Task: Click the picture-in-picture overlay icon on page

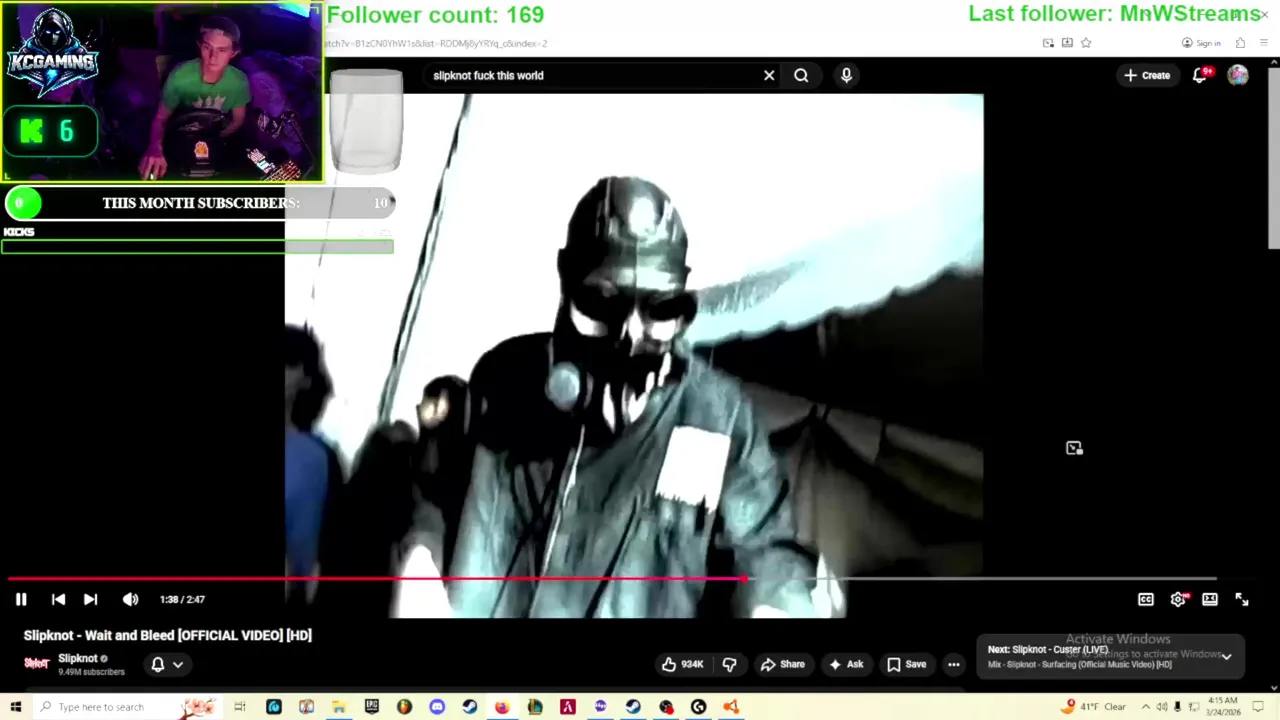Action: coord(1074,448)
